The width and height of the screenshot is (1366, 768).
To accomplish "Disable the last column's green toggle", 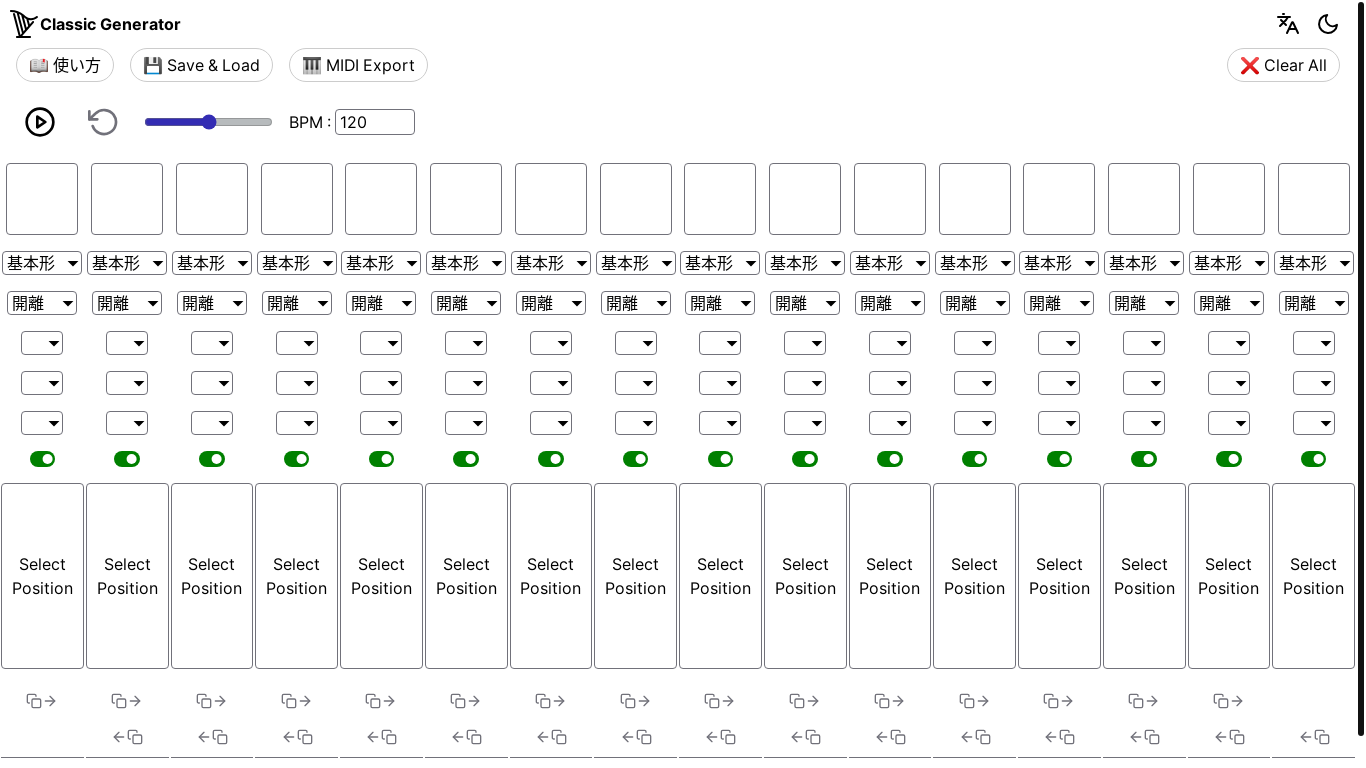I will (1313, 459).
